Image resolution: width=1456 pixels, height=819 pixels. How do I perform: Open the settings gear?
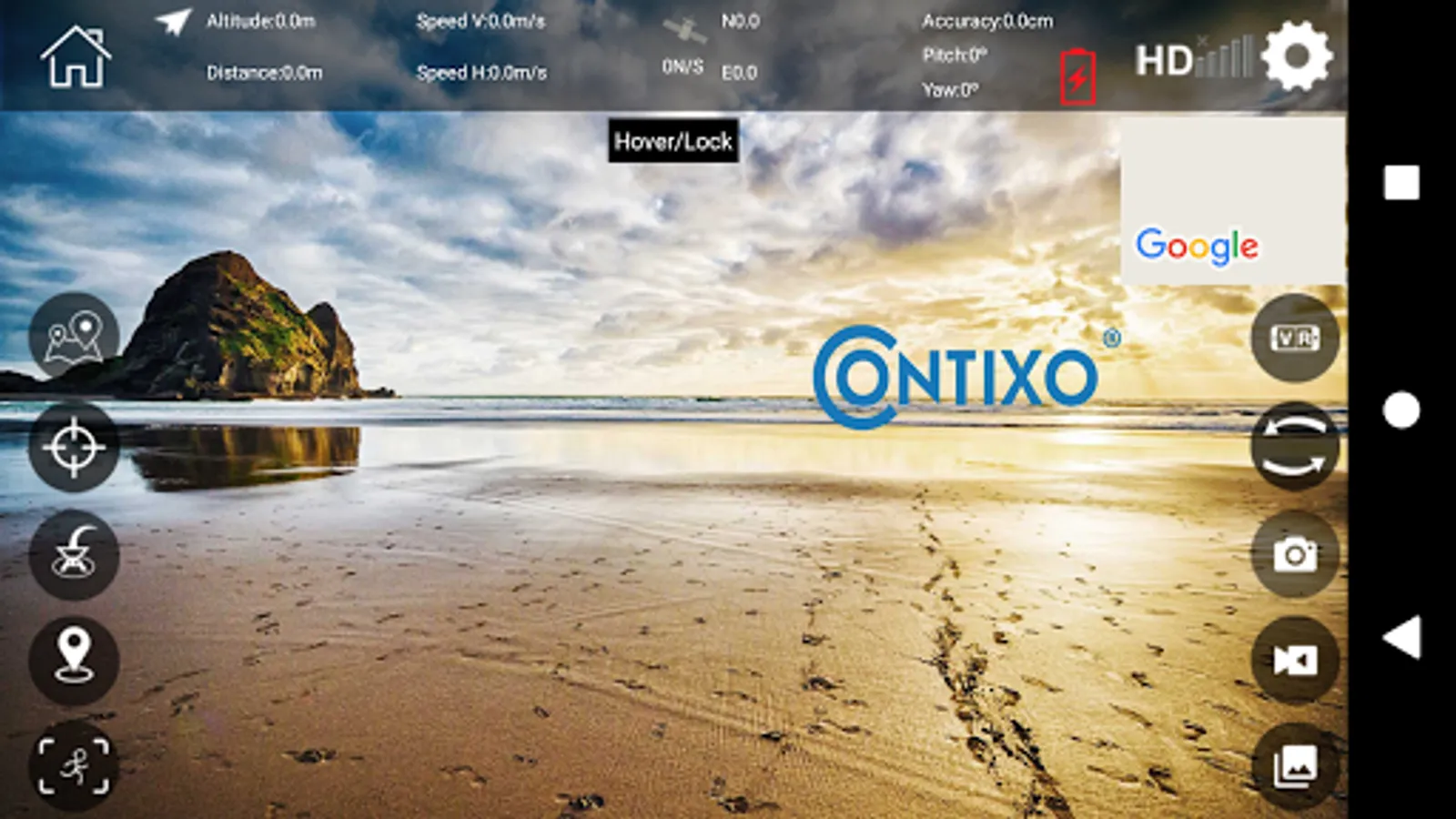[x=1297, y=56]
